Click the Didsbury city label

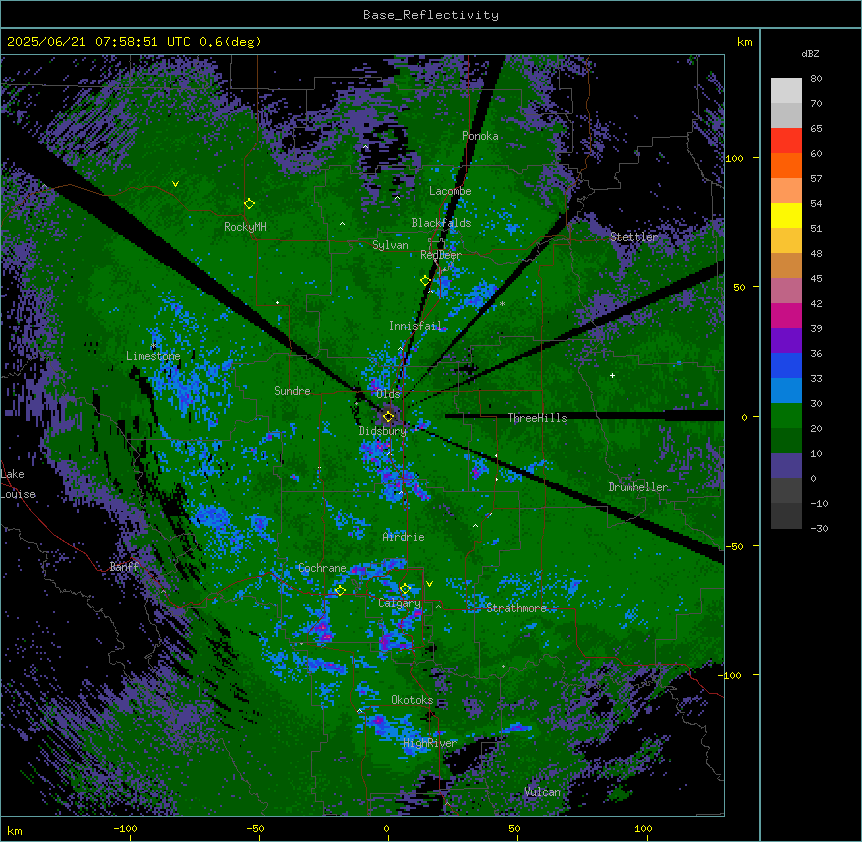383,431
